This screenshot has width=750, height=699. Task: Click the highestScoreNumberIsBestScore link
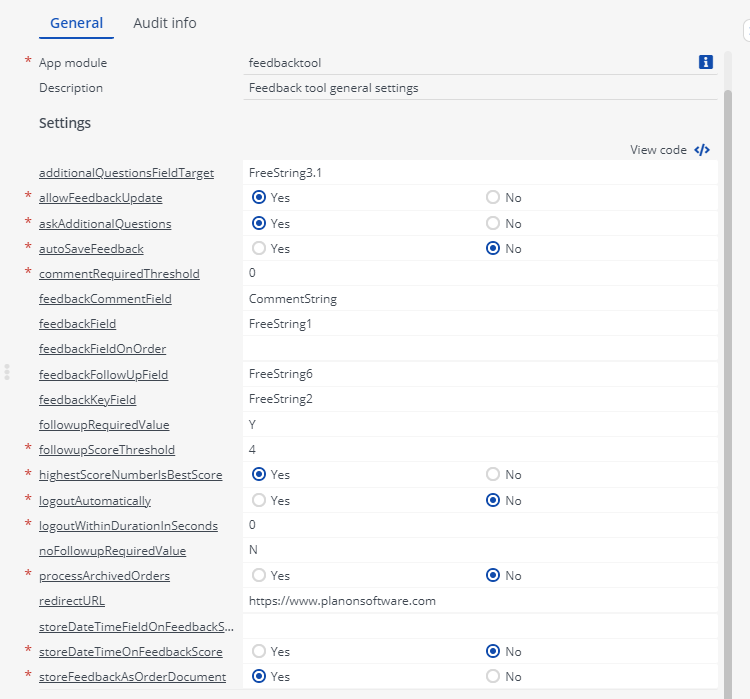tap(131, 475)
